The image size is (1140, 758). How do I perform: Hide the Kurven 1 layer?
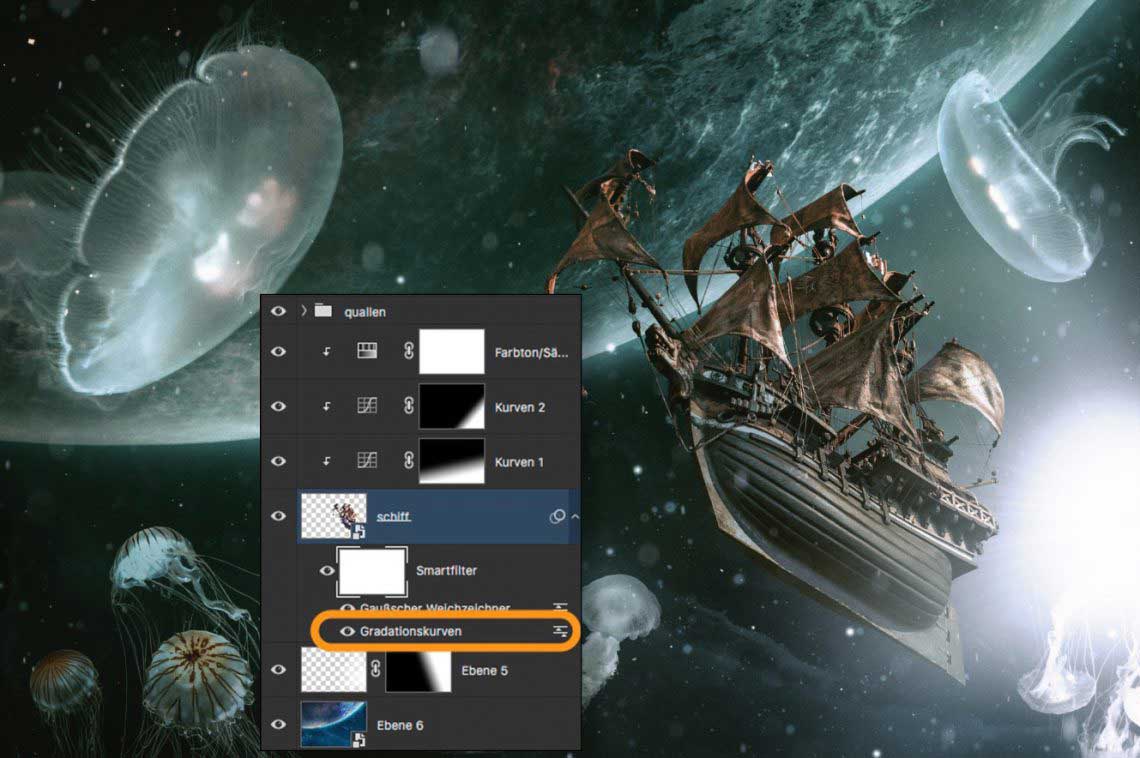[278, 461]
